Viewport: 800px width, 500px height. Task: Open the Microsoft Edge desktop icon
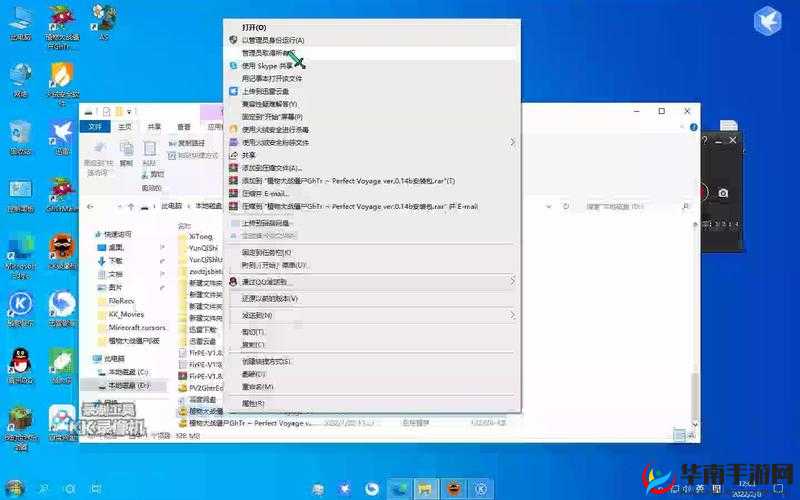tap(20, 256)
